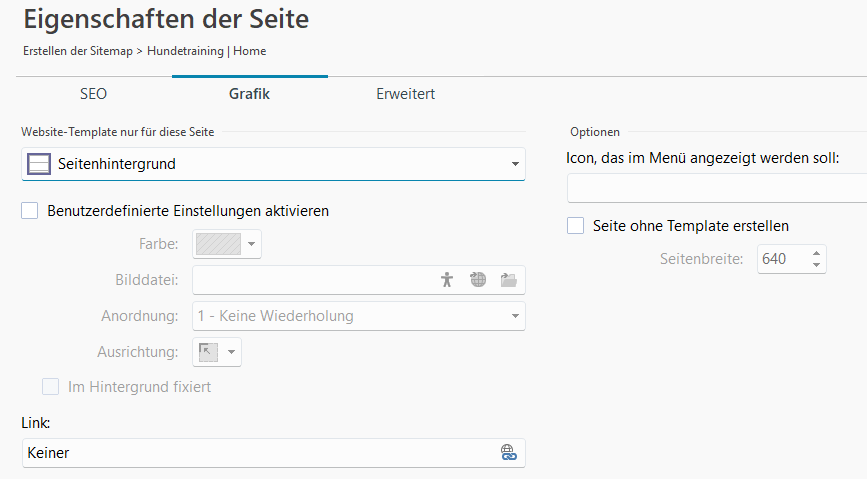
Task: Click the Ausrichtung alignment arrow icon
Action: pyautogui.click(x=208, y=352)
